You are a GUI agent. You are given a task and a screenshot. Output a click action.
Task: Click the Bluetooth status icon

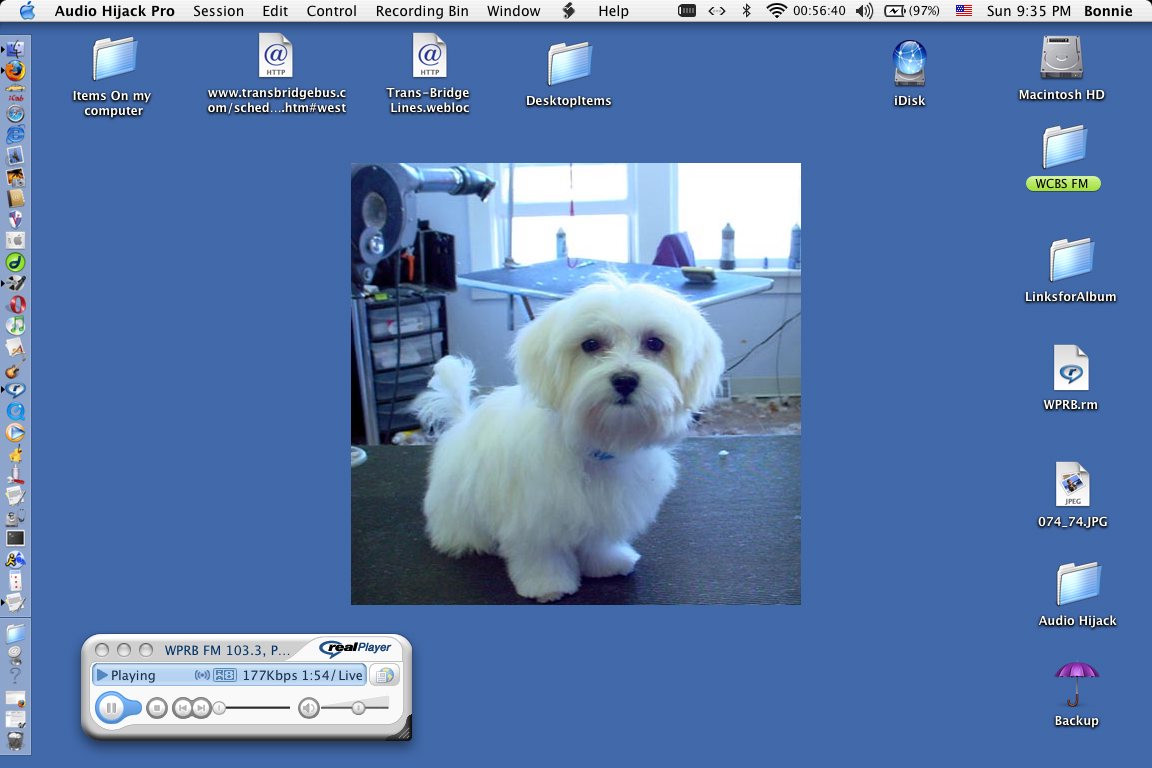(746, 11)
